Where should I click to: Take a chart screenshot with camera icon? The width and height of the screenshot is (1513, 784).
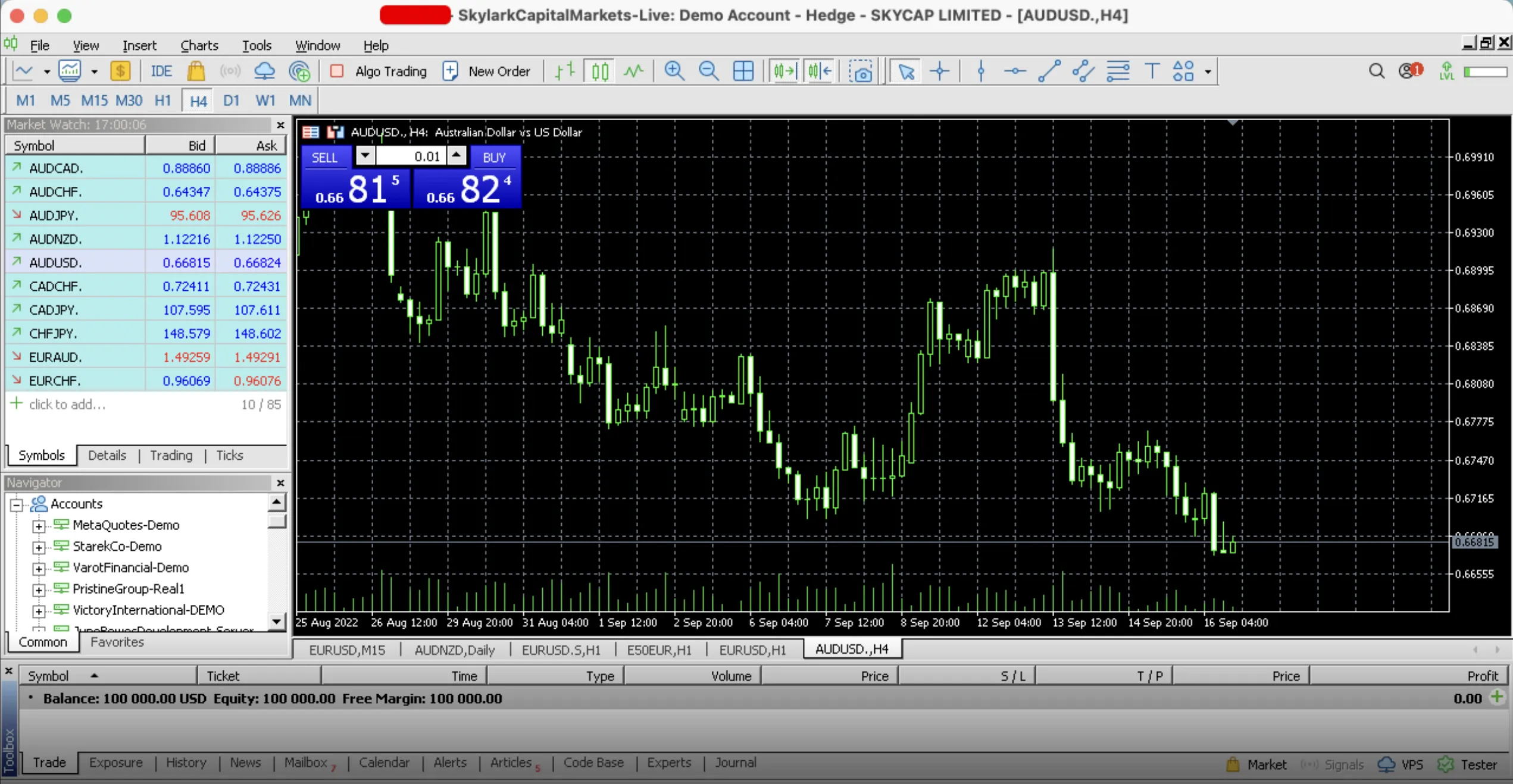(x=861, y=71)
